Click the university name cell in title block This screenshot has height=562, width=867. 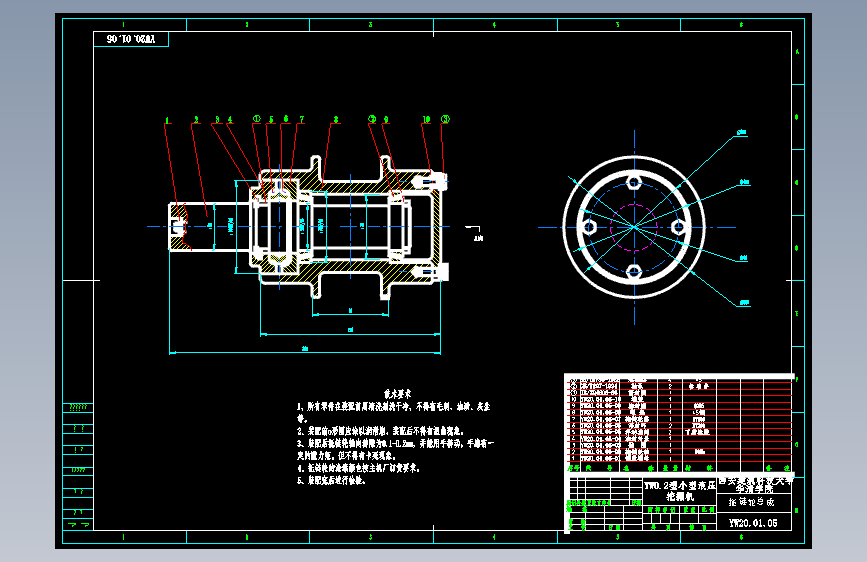[x=755, y=485]
